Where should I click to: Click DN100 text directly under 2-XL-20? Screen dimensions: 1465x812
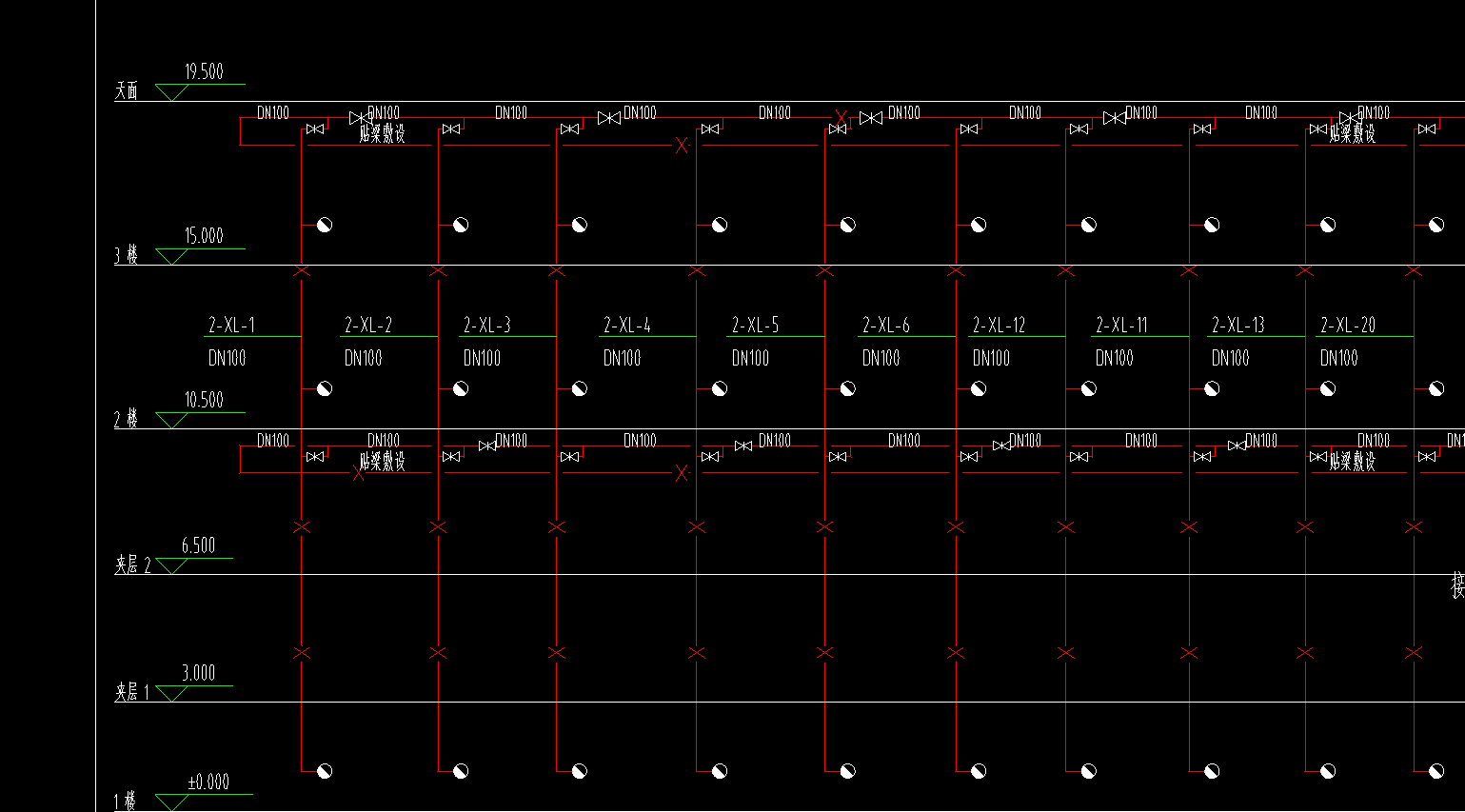pos(1339,358)
